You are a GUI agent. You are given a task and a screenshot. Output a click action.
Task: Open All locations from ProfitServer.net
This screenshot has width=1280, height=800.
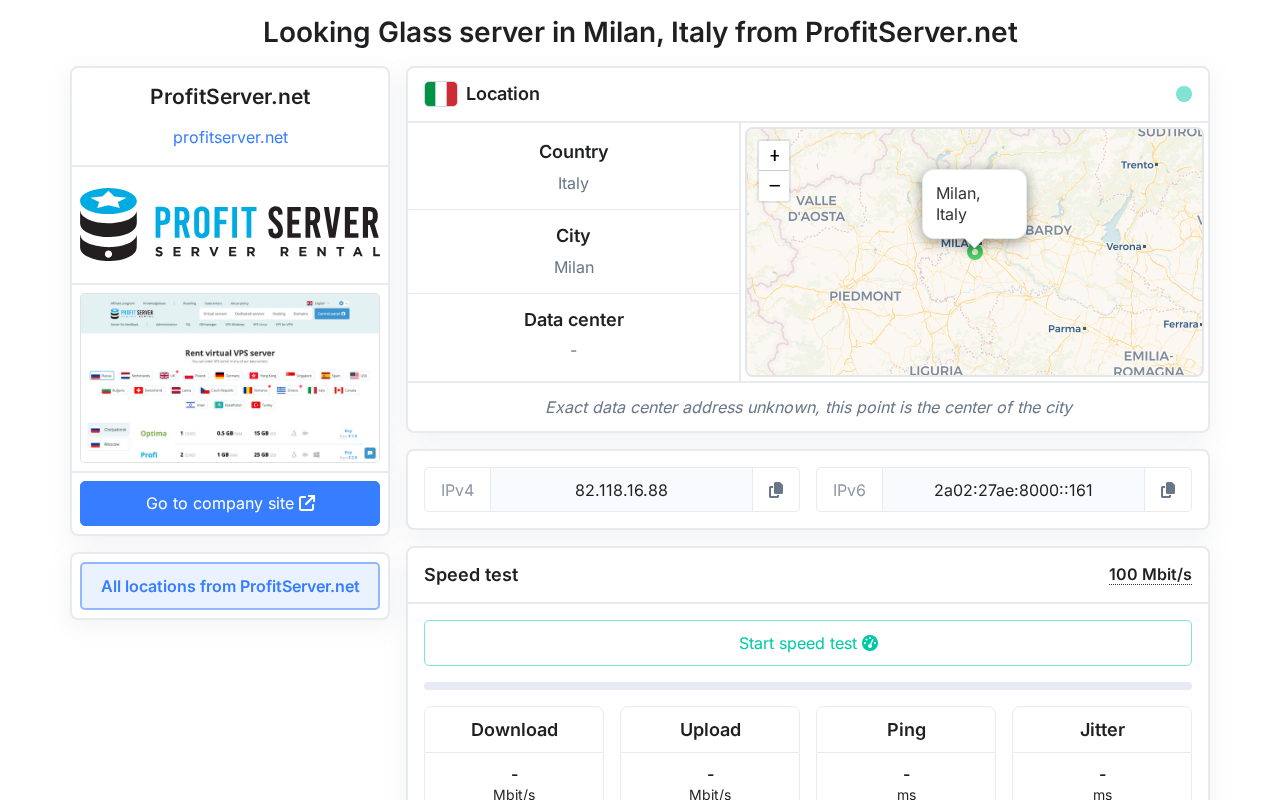pos(230,586)
